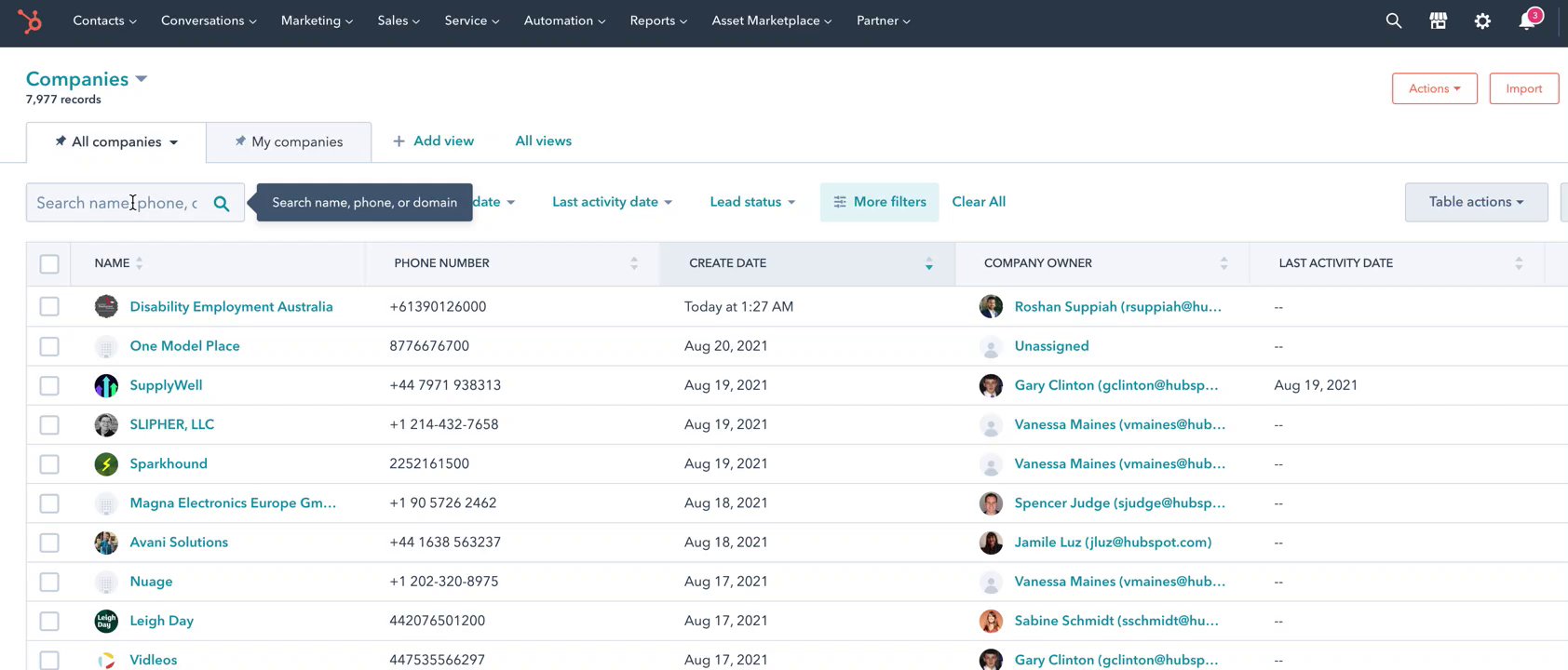Check the Nuage row checkbox
The width and height of the screenshot is (1568, 670).
pos(49,582)
